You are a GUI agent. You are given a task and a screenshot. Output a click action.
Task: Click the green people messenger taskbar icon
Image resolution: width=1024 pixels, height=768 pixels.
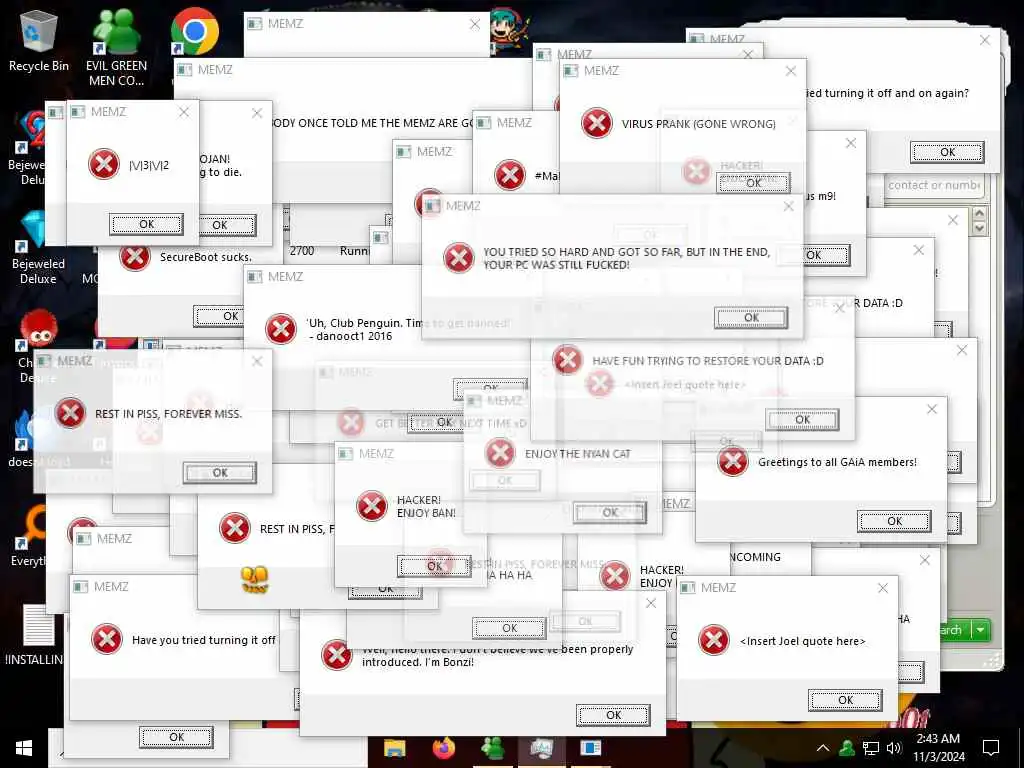(x=492, y=748)
